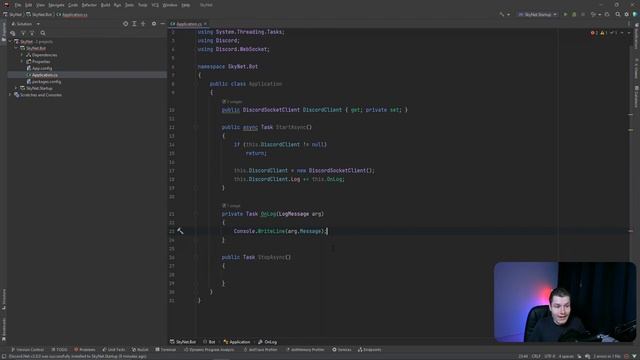Open the Services tool window

point(342,350)
